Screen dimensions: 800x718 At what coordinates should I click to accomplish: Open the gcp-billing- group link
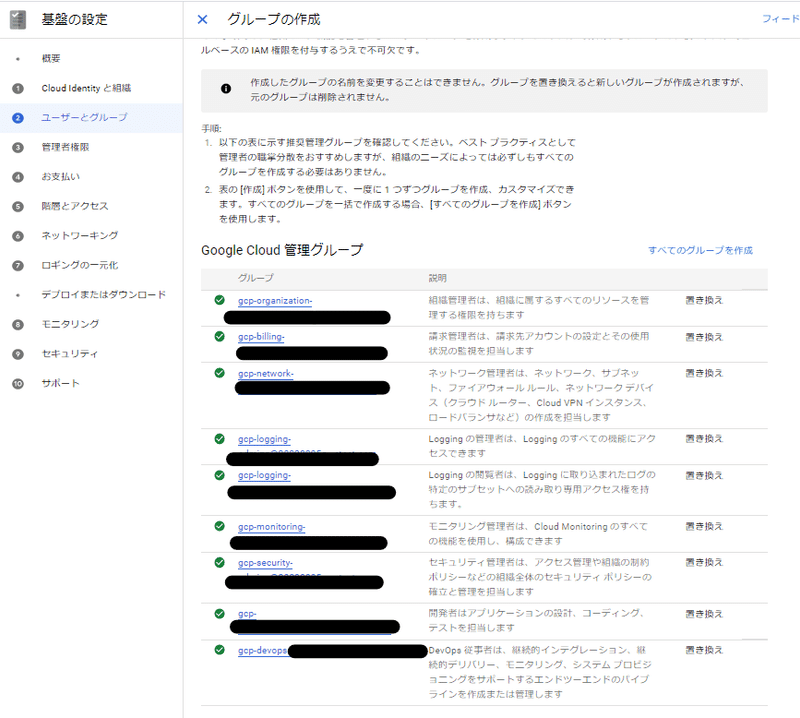coord(261,337)
